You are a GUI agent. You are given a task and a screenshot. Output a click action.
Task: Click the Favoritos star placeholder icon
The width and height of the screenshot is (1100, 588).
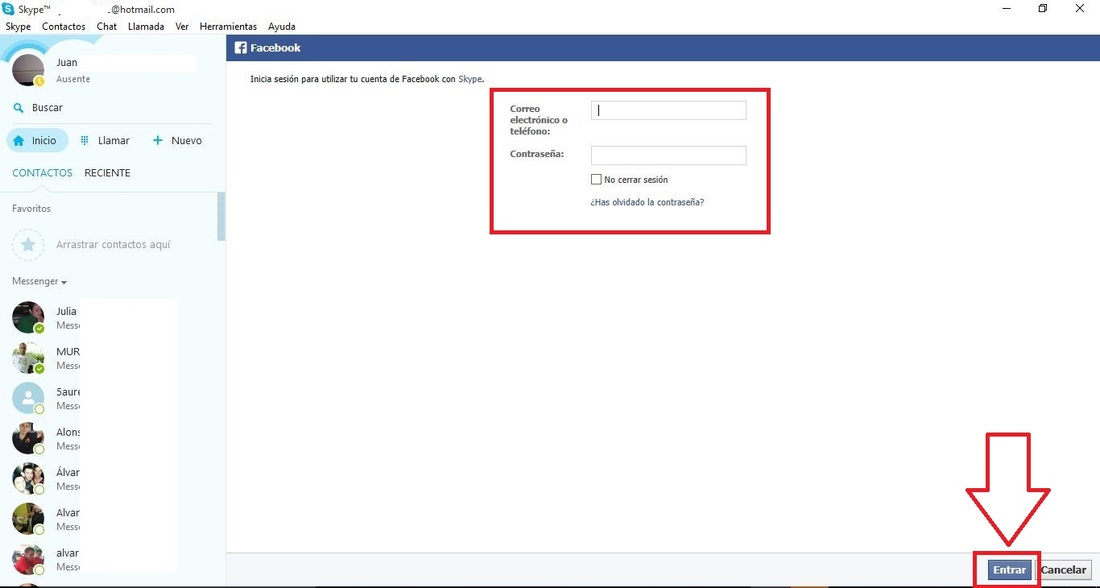coord(28,245)
